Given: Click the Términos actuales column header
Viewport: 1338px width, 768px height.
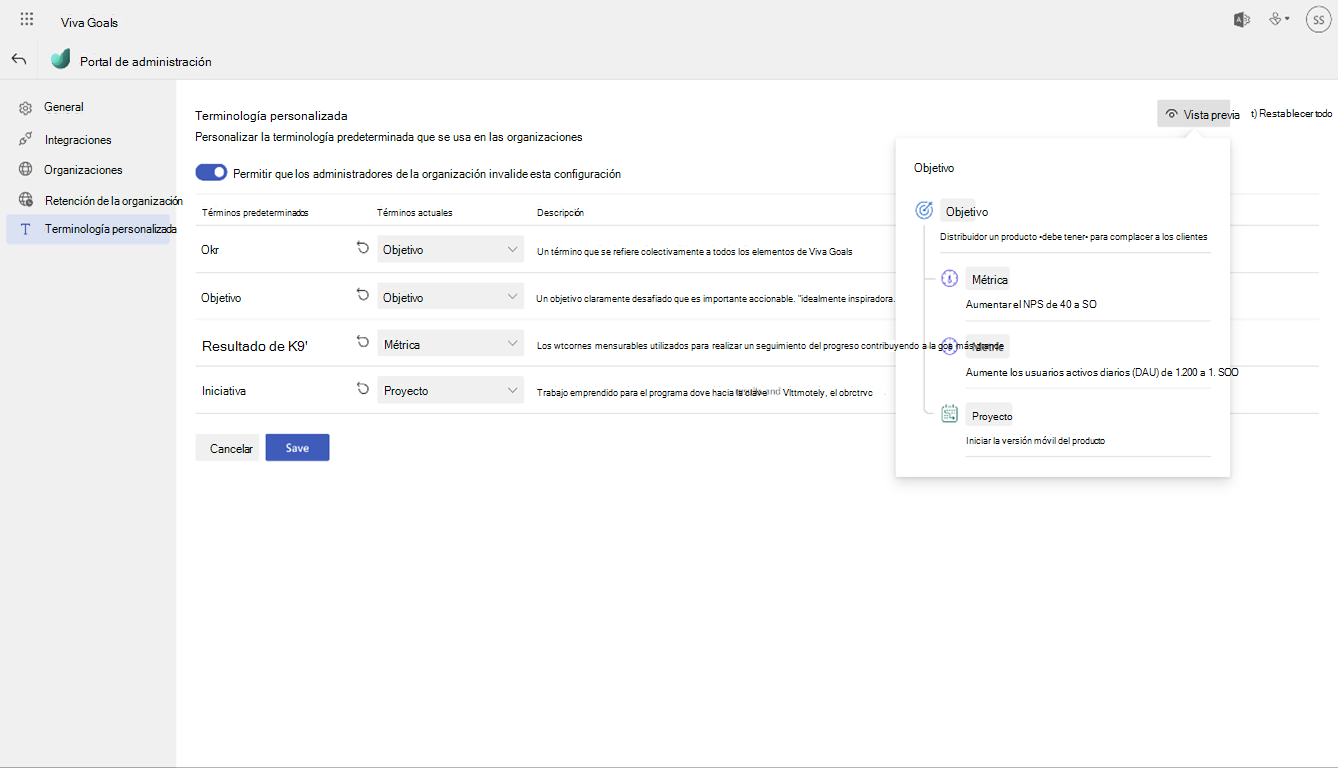Looking at the screenshot, I should tap(414, 213).
